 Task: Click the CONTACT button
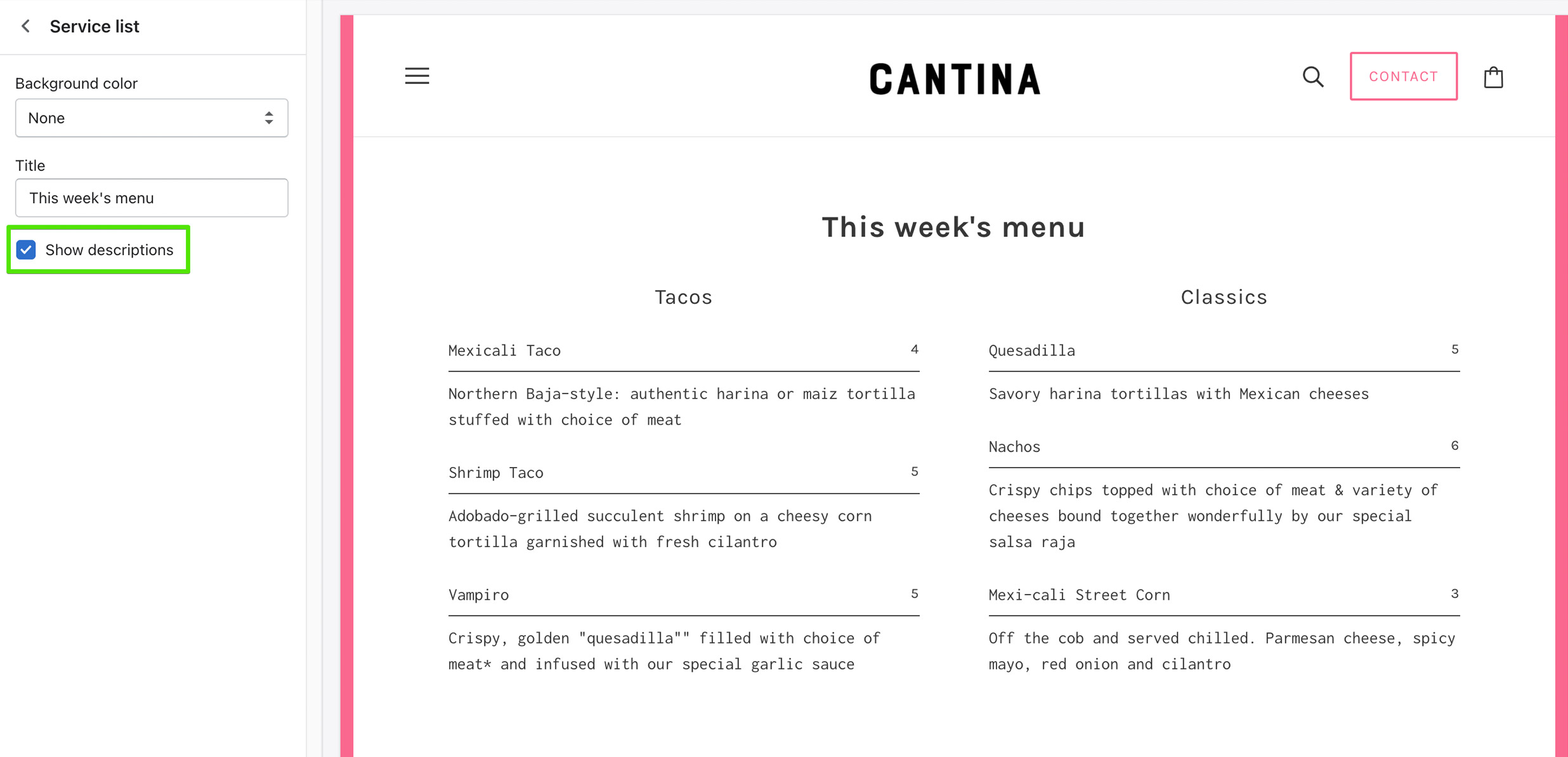point(1403,76)
